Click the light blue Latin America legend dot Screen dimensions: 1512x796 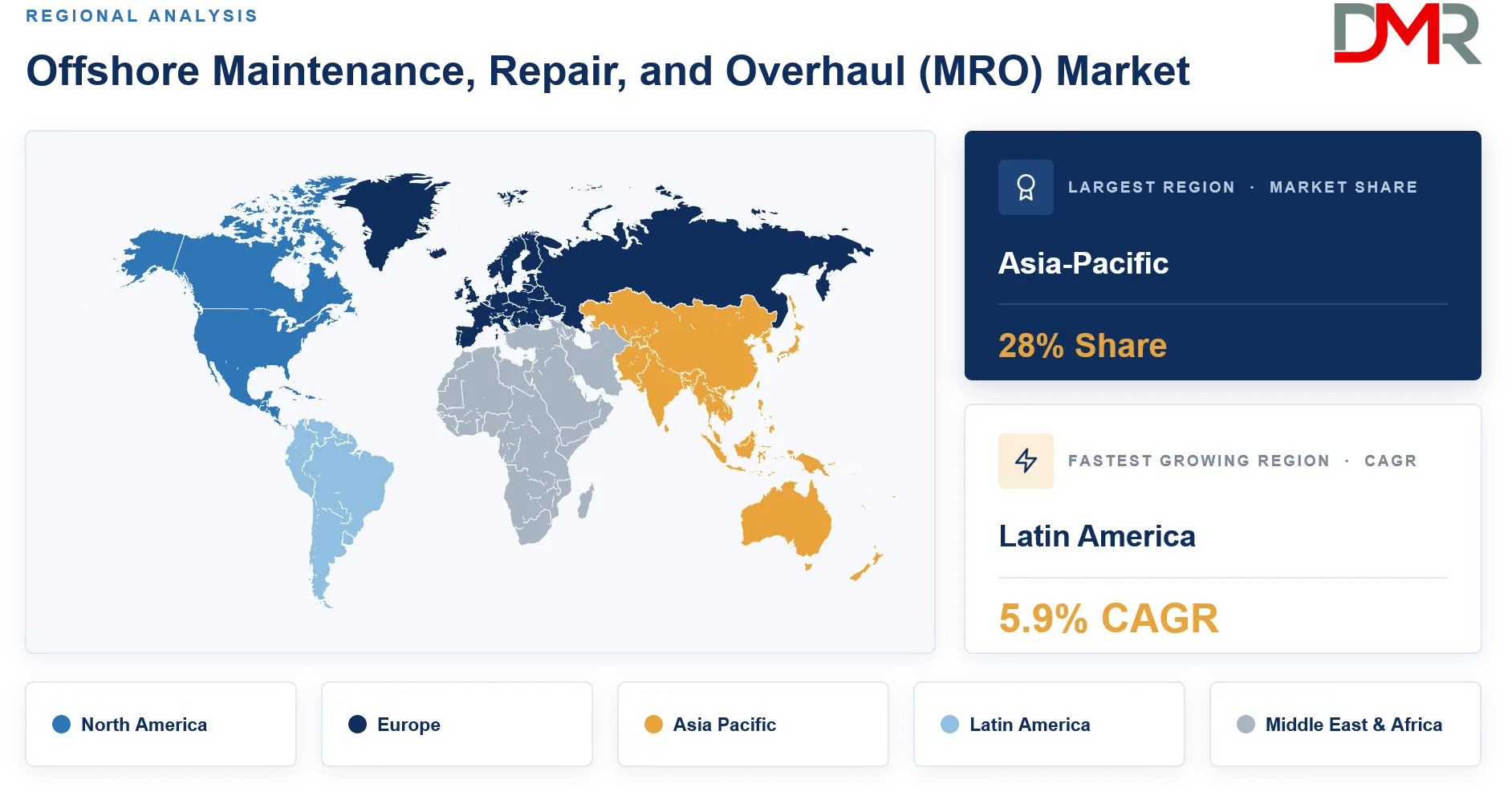pyautogui.click(x=949, y=725)
